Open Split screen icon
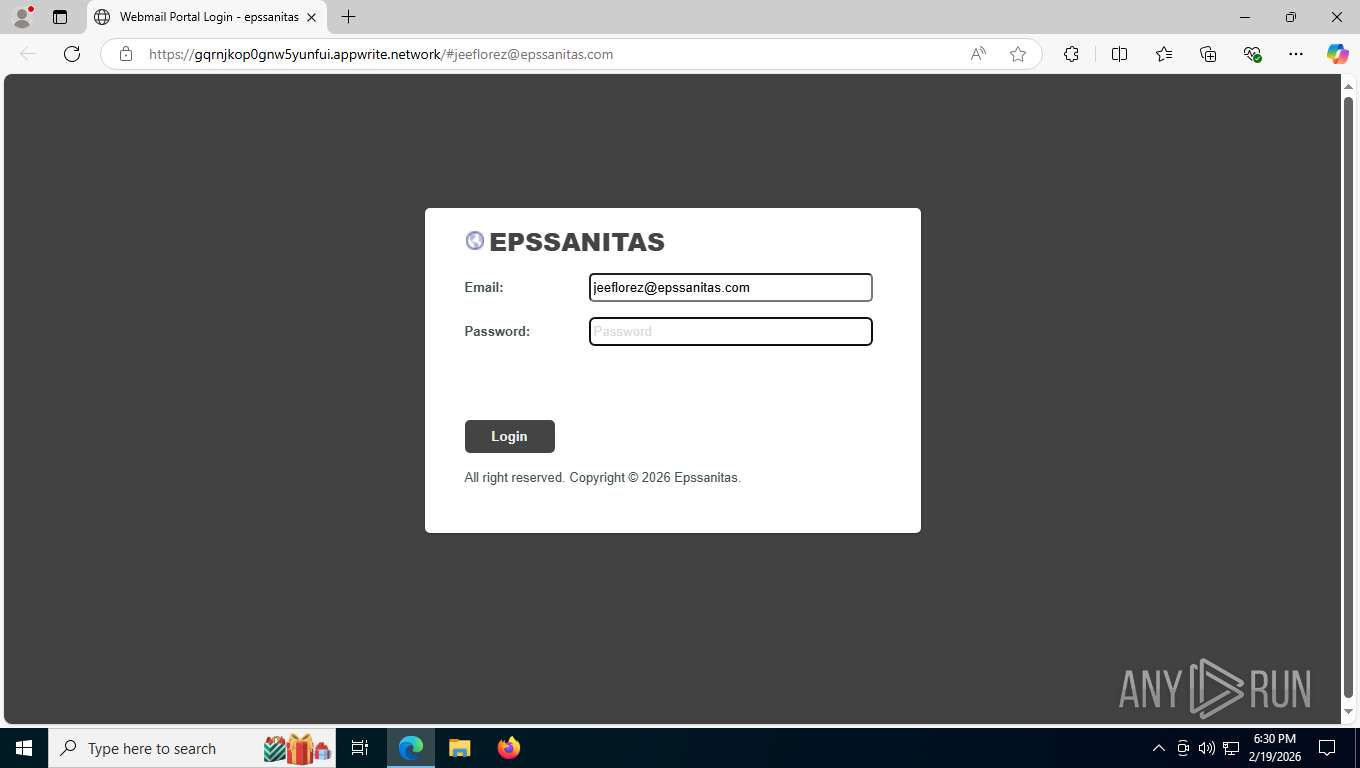 (1119, 54)
